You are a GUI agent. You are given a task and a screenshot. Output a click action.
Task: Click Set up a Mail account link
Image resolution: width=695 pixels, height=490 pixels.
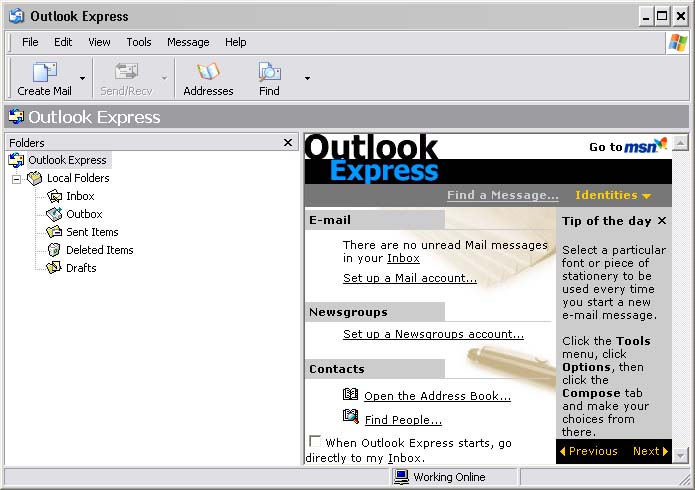tap(410, 278)
